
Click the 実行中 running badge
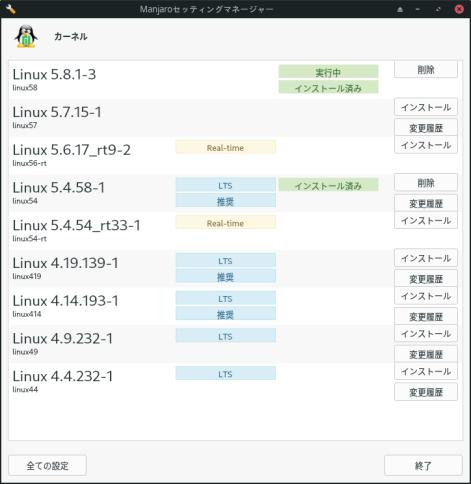coord(328,72)
